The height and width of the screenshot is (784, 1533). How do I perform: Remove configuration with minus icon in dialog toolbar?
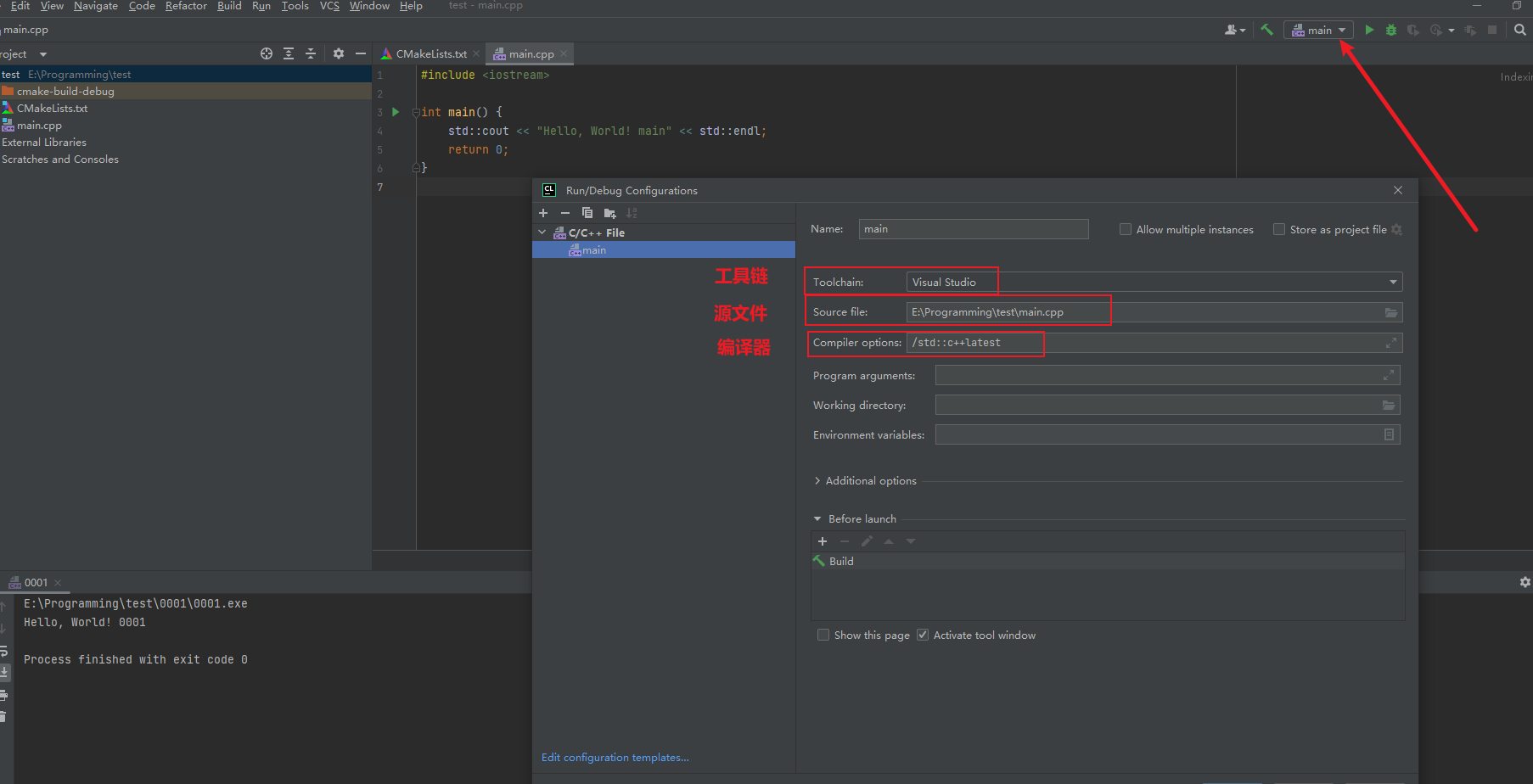click(x=565, y=213)
